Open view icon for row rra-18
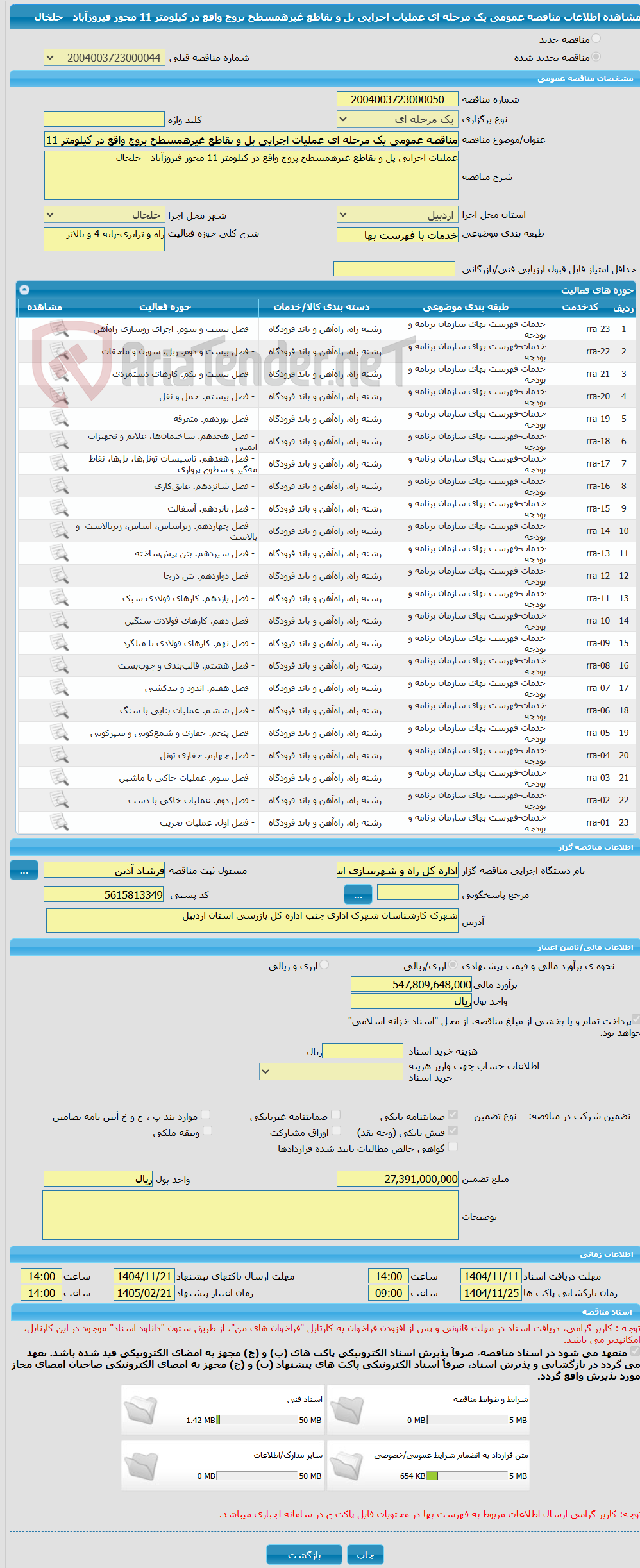The width and height of the screenshot is (640, 1568). coord(59,441)
